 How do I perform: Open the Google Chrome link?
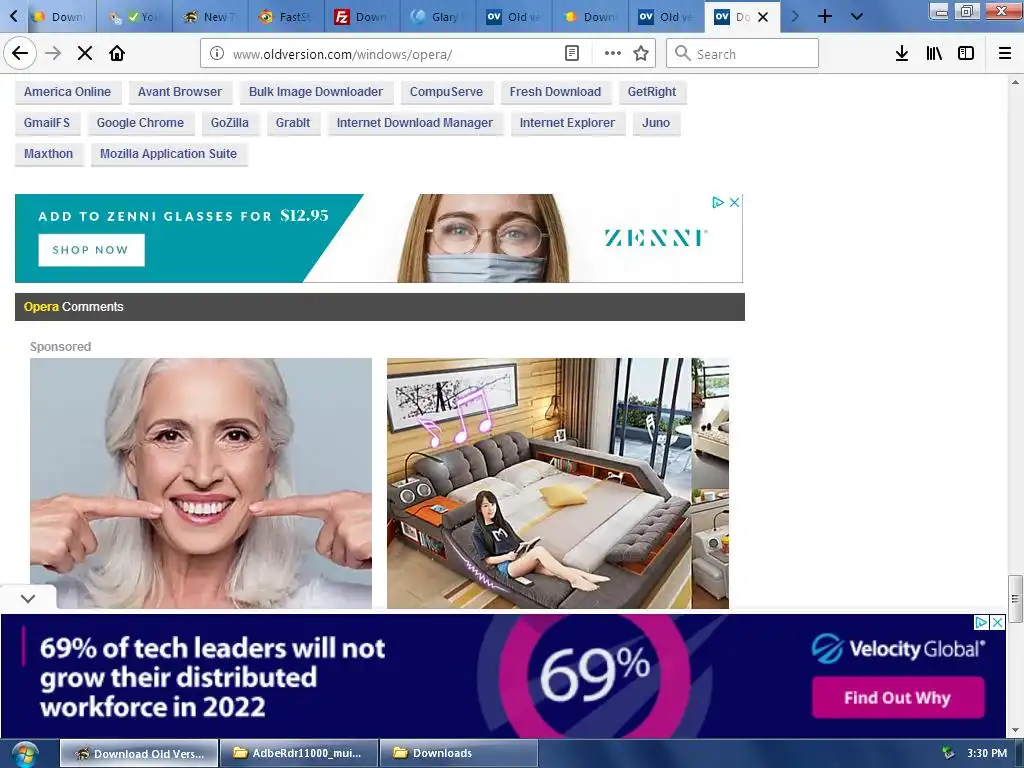(x=140, y=123)
